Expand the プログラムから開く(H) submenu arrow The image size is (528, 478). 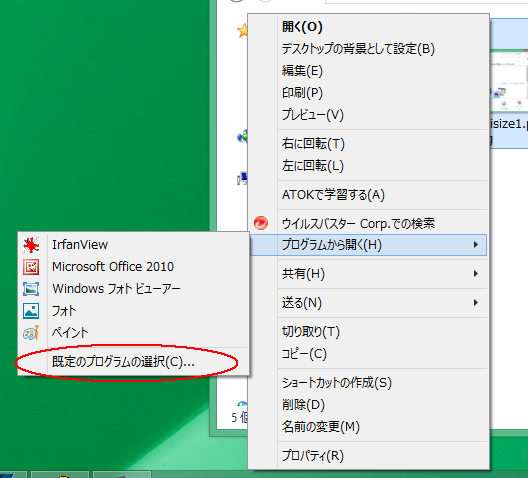475,245
